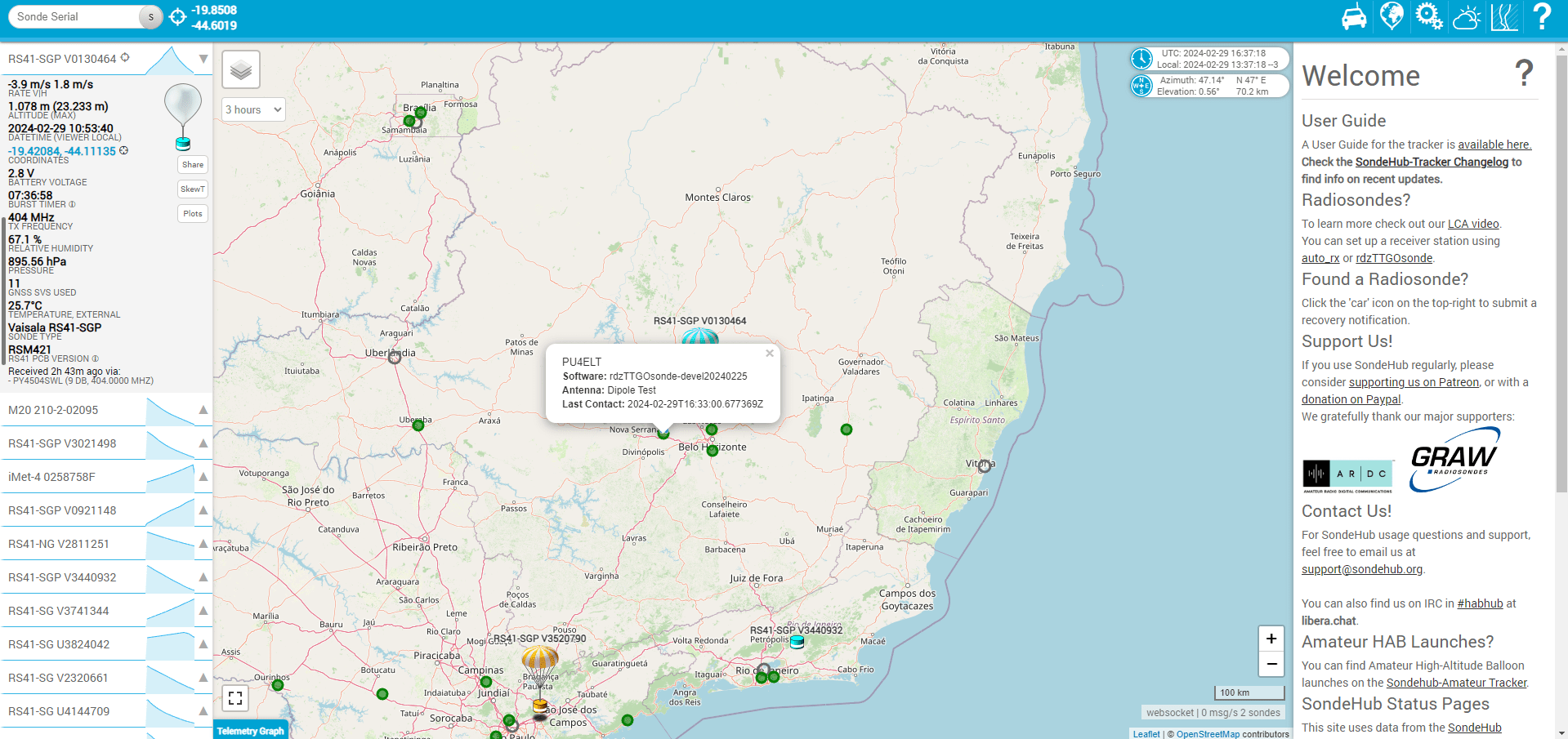This screenshot has height=739, width=1568.
Task: Click the GRAW Radiosondes logo
Action: tap(1454, 459)
